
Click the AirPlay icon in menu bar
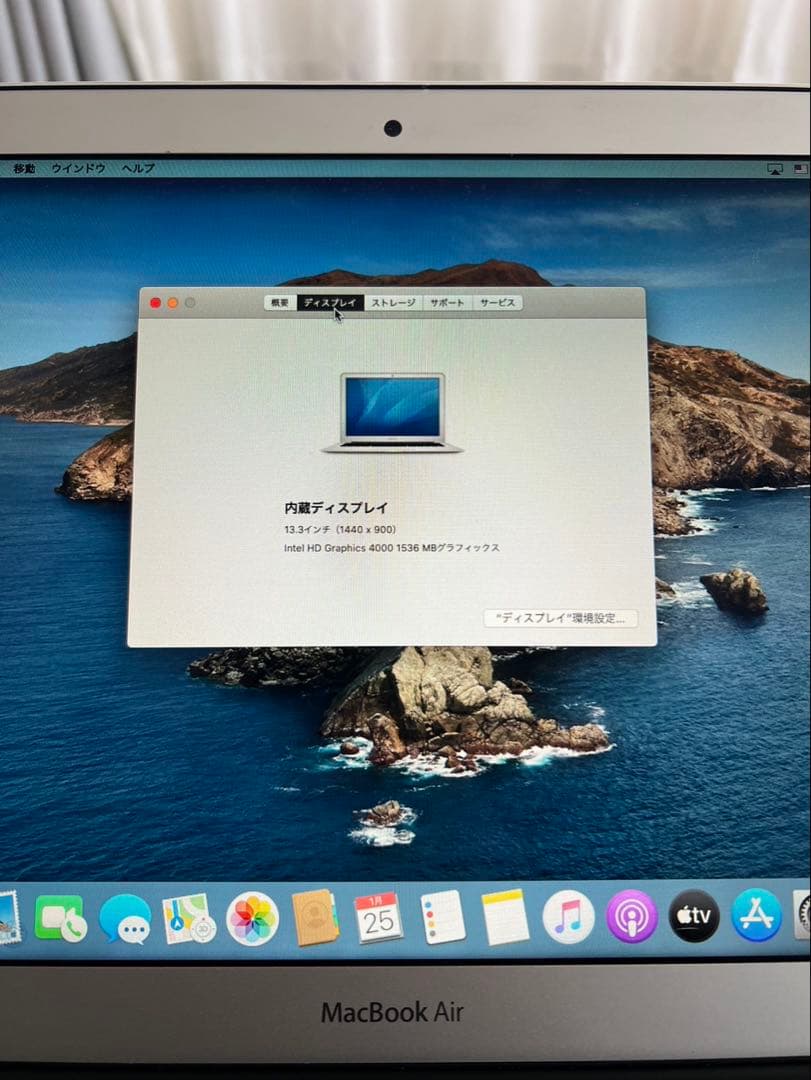click(x=774, y=169)
